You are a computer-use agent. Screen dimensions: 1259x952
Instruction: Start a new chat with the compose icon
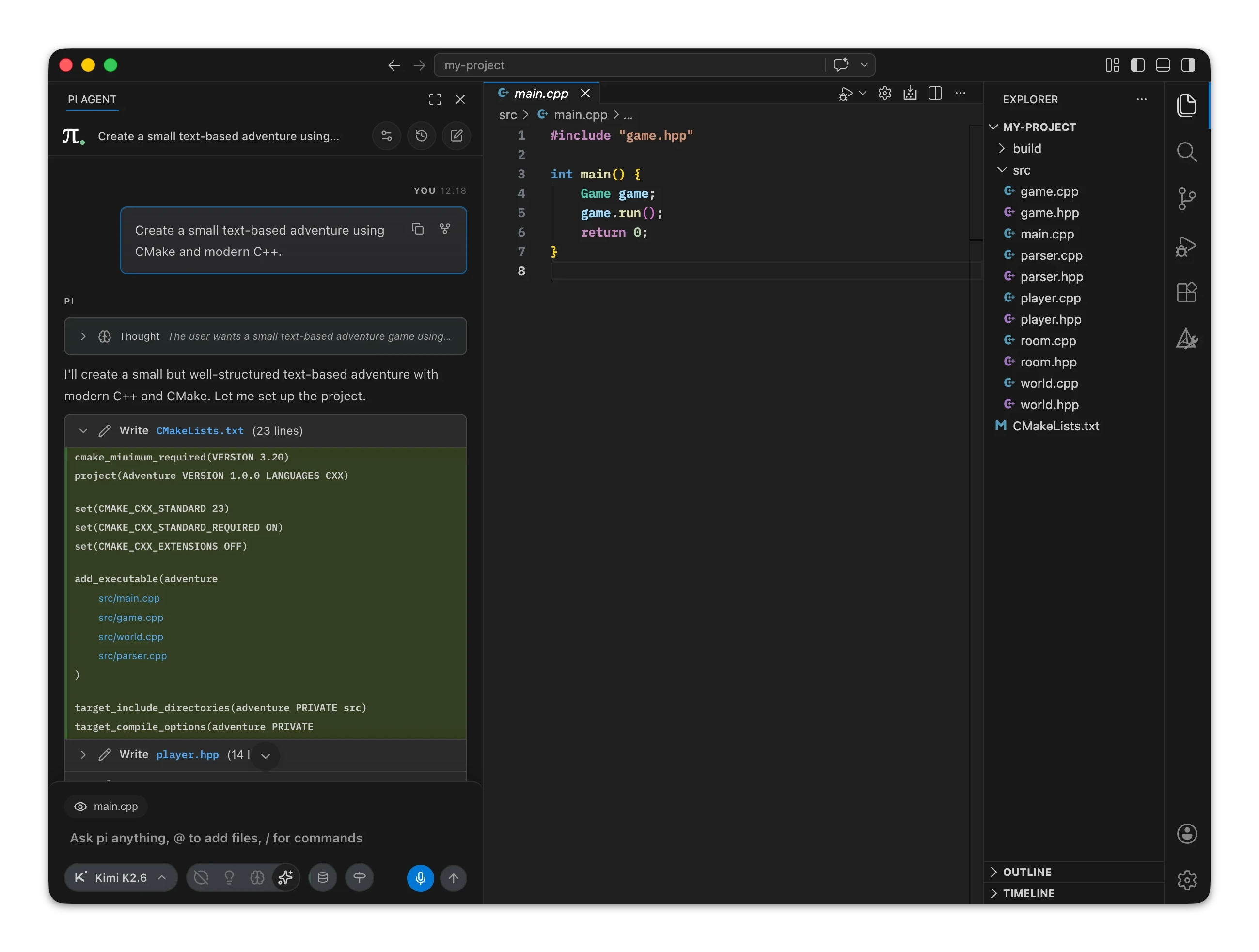point(456,136)
